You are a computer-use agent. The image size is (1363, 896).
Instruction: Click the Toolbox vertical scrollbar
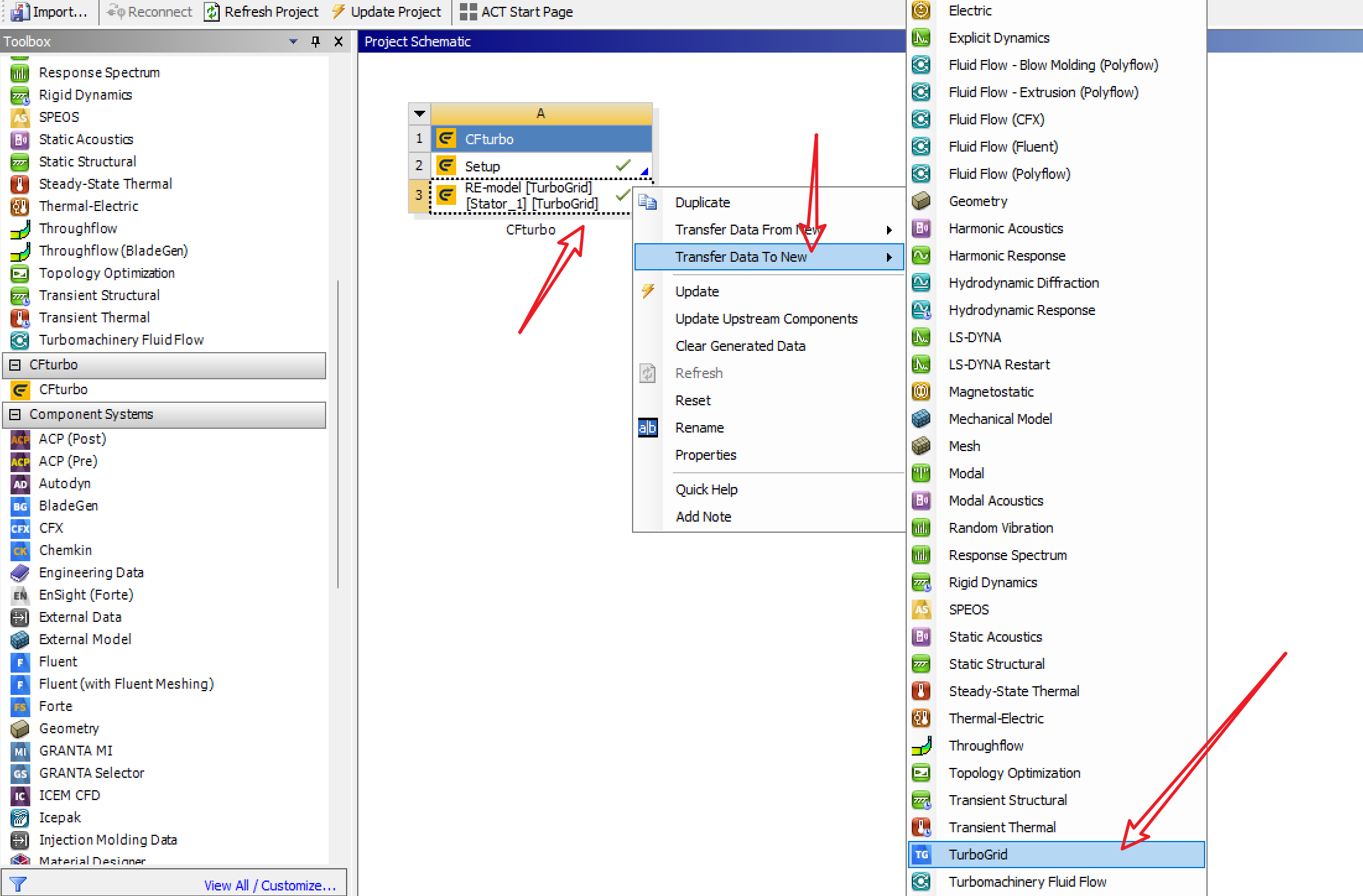[338, 433]
